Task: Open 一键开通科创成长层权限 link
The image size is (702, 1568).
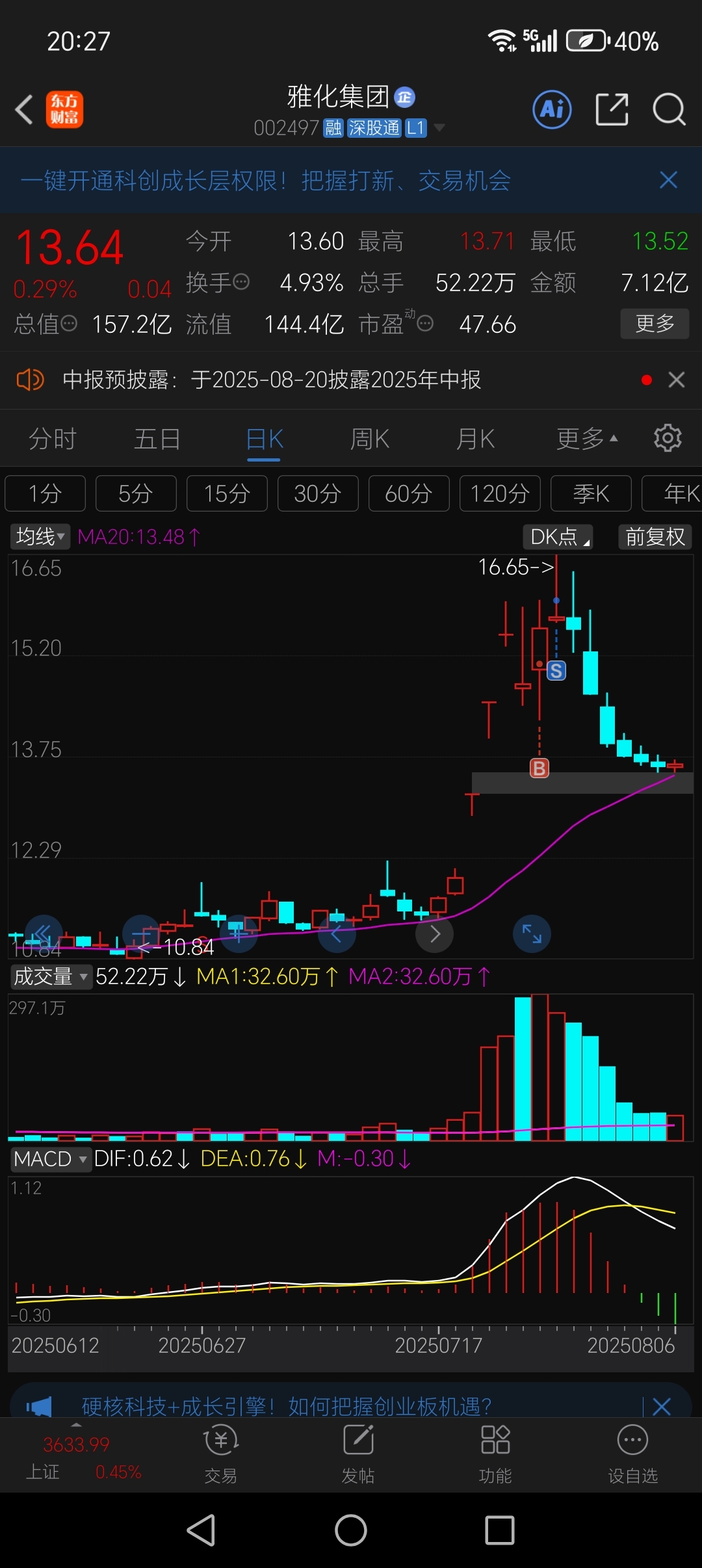Action: [265, 180]
